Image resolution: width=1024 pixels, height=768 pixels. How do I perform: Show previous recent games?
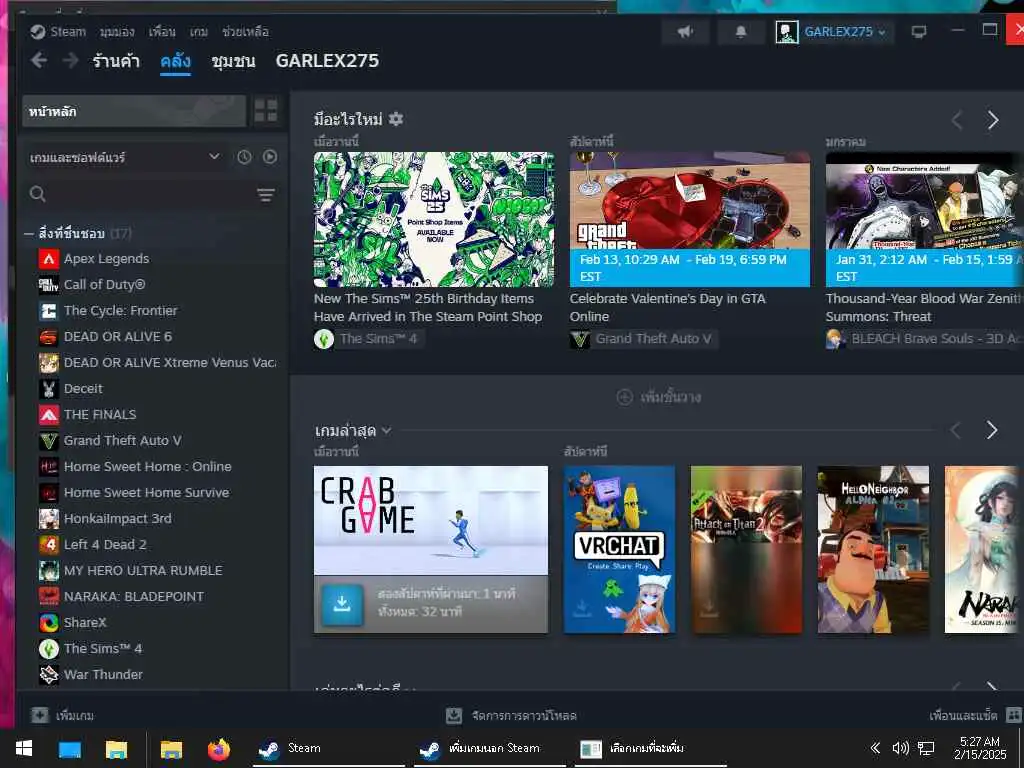[956, 430]
